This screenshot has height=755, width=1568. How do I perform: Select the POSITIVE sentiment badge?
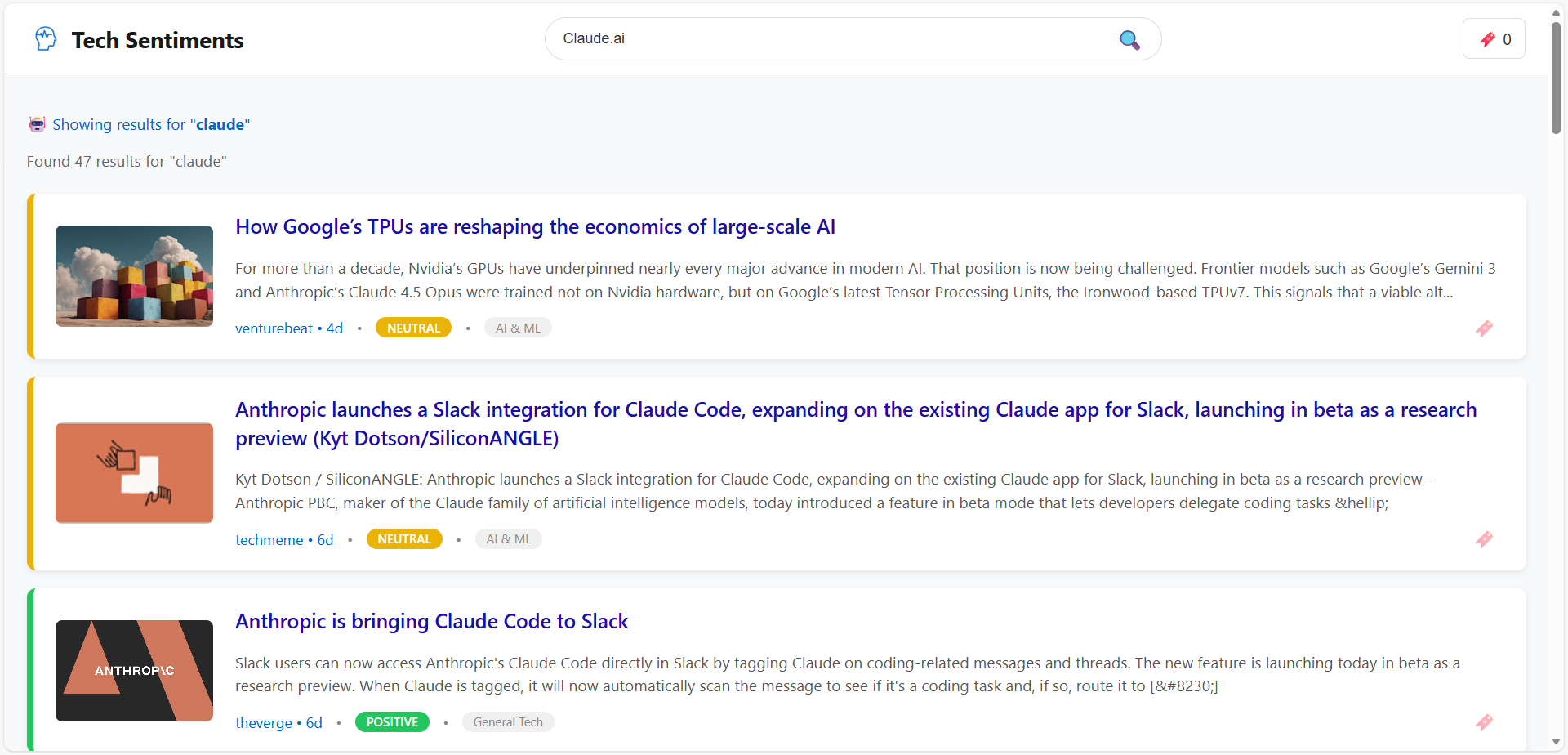point(392,722)
